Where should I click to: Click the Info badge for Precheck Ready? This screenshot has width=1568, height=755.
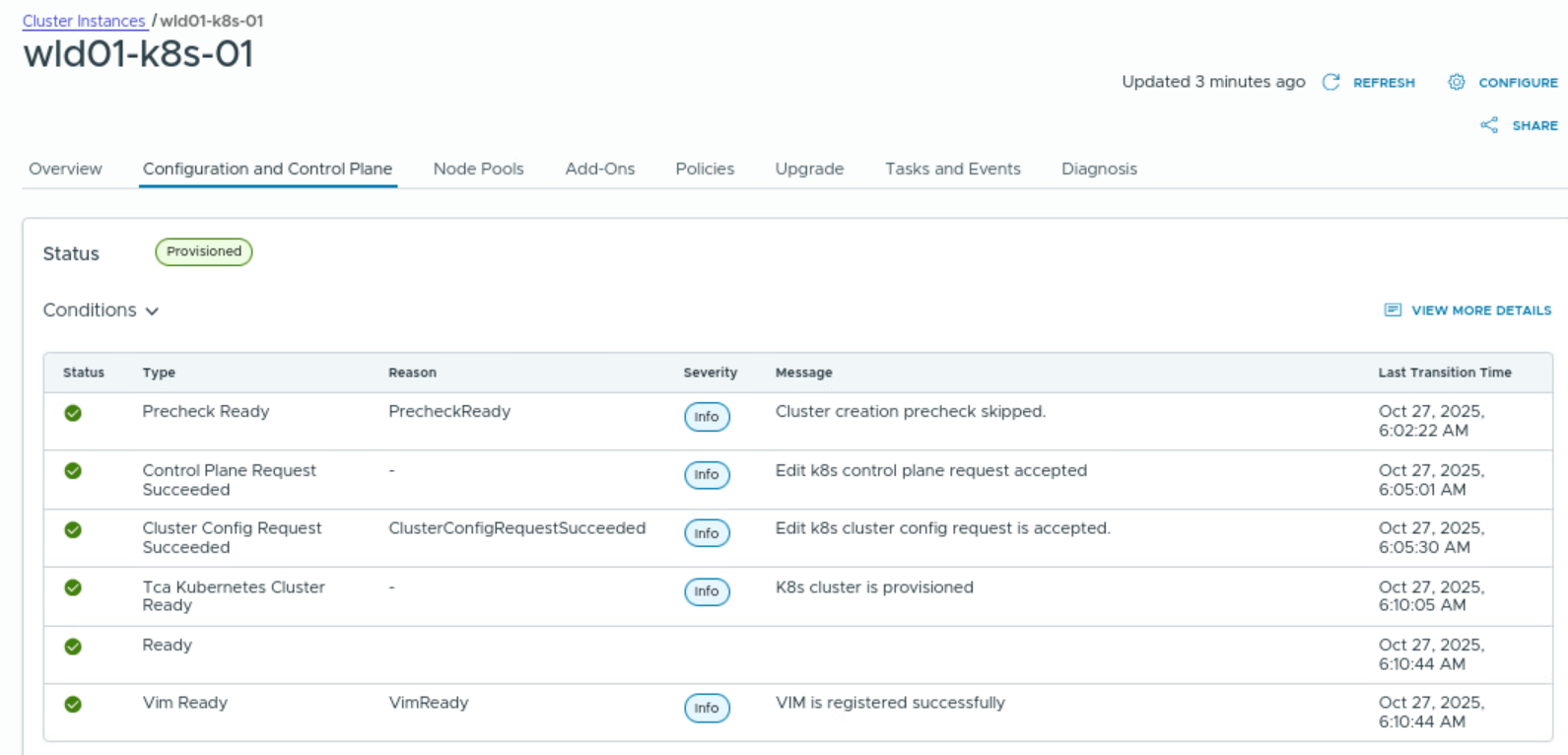707,417
